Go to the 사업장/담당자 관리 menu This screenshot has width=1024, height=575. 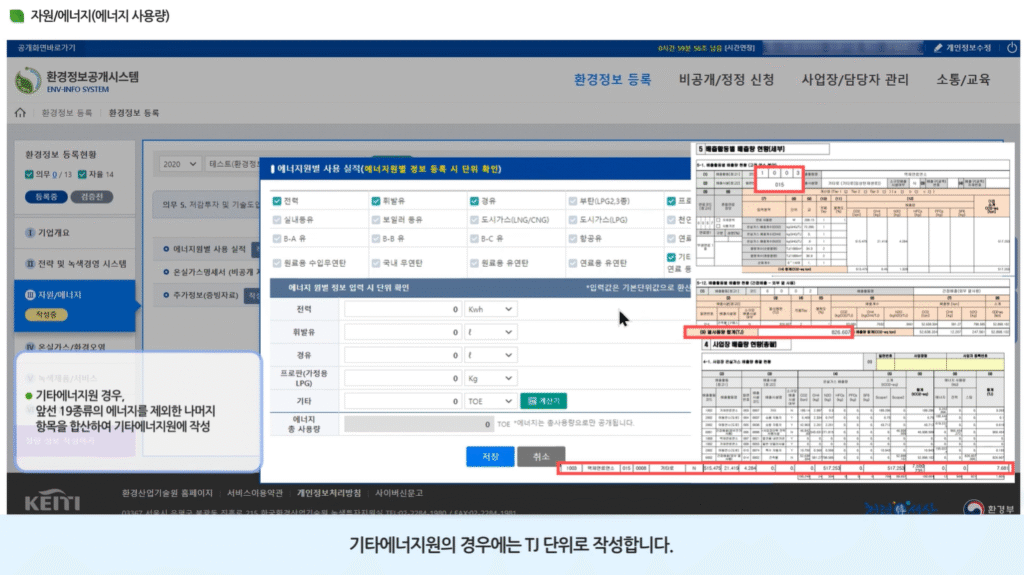pyautogui.click(x=855, y=80)
